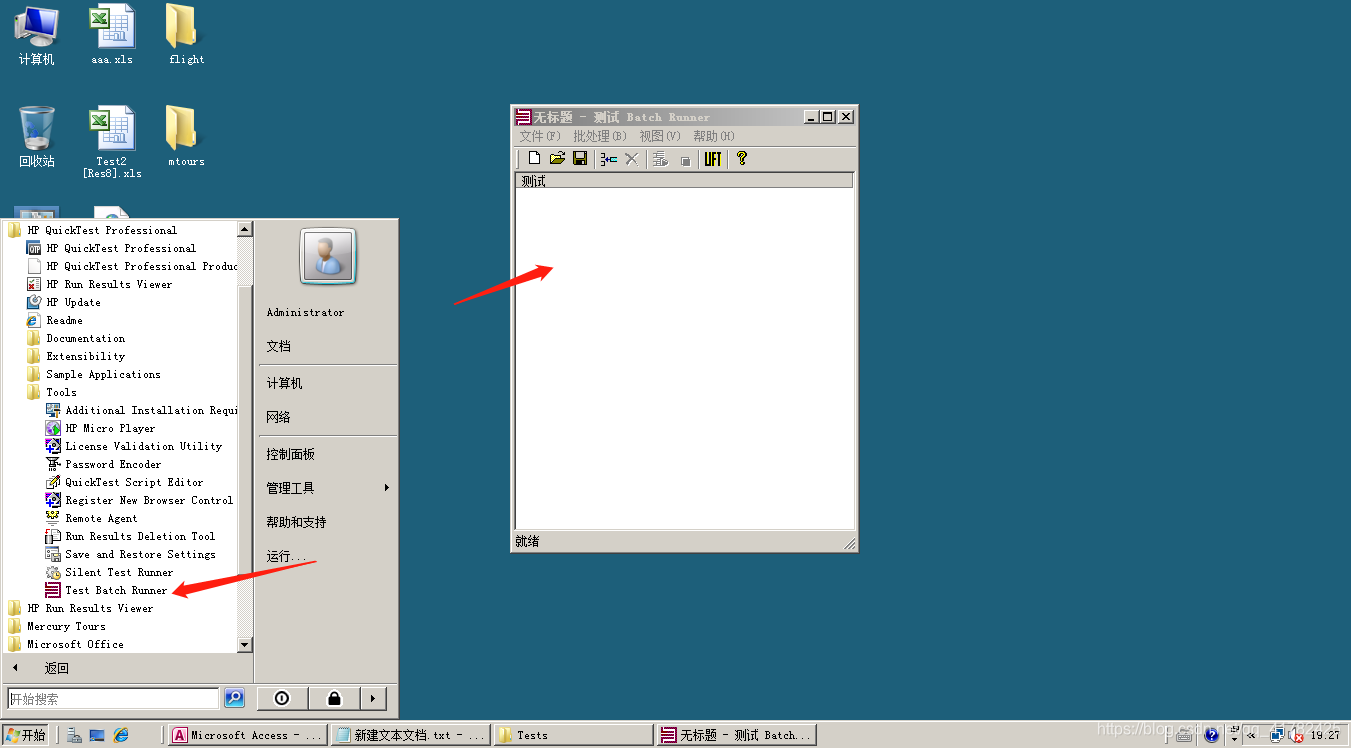Open the aaa.xls desktop file
Viewport: 1351px width, 748px height.
[112, 35]
